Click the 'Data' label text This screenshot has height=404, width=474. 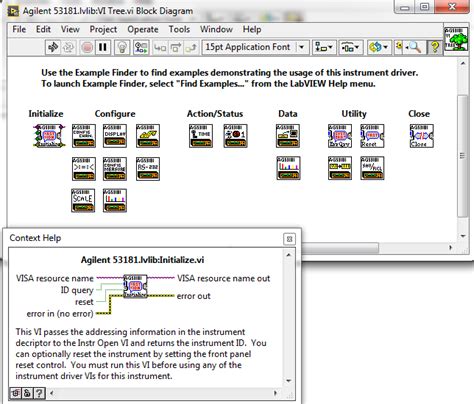(288, 114)
